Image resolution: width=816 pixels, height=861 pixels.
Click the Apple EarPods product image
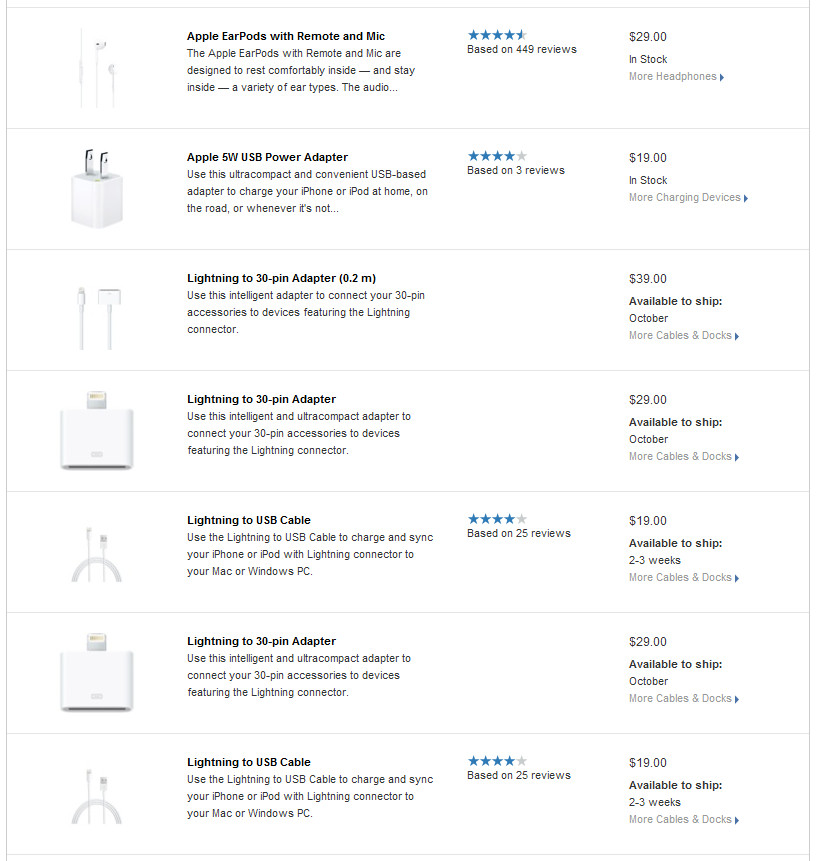coord(96,68)
